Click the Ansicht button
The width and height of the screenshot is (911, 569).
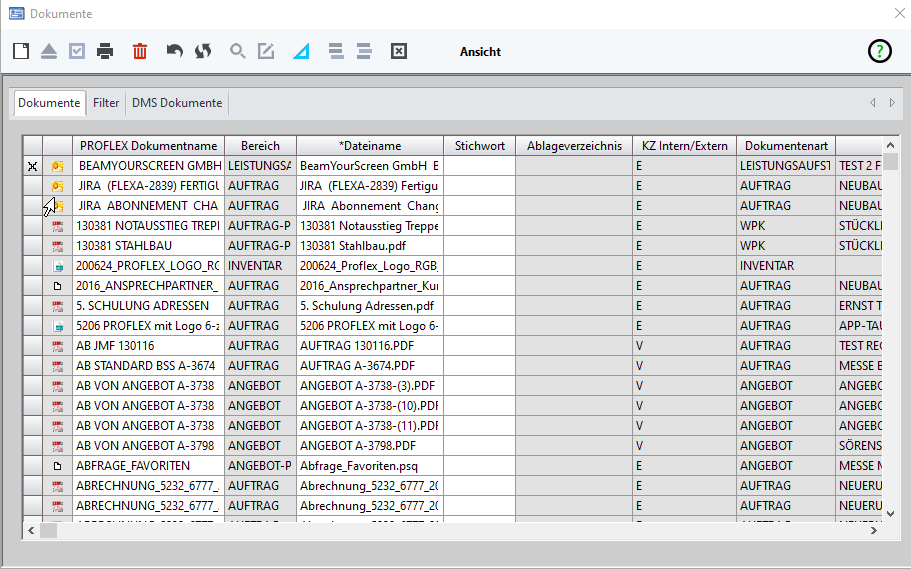click(480, 52)
